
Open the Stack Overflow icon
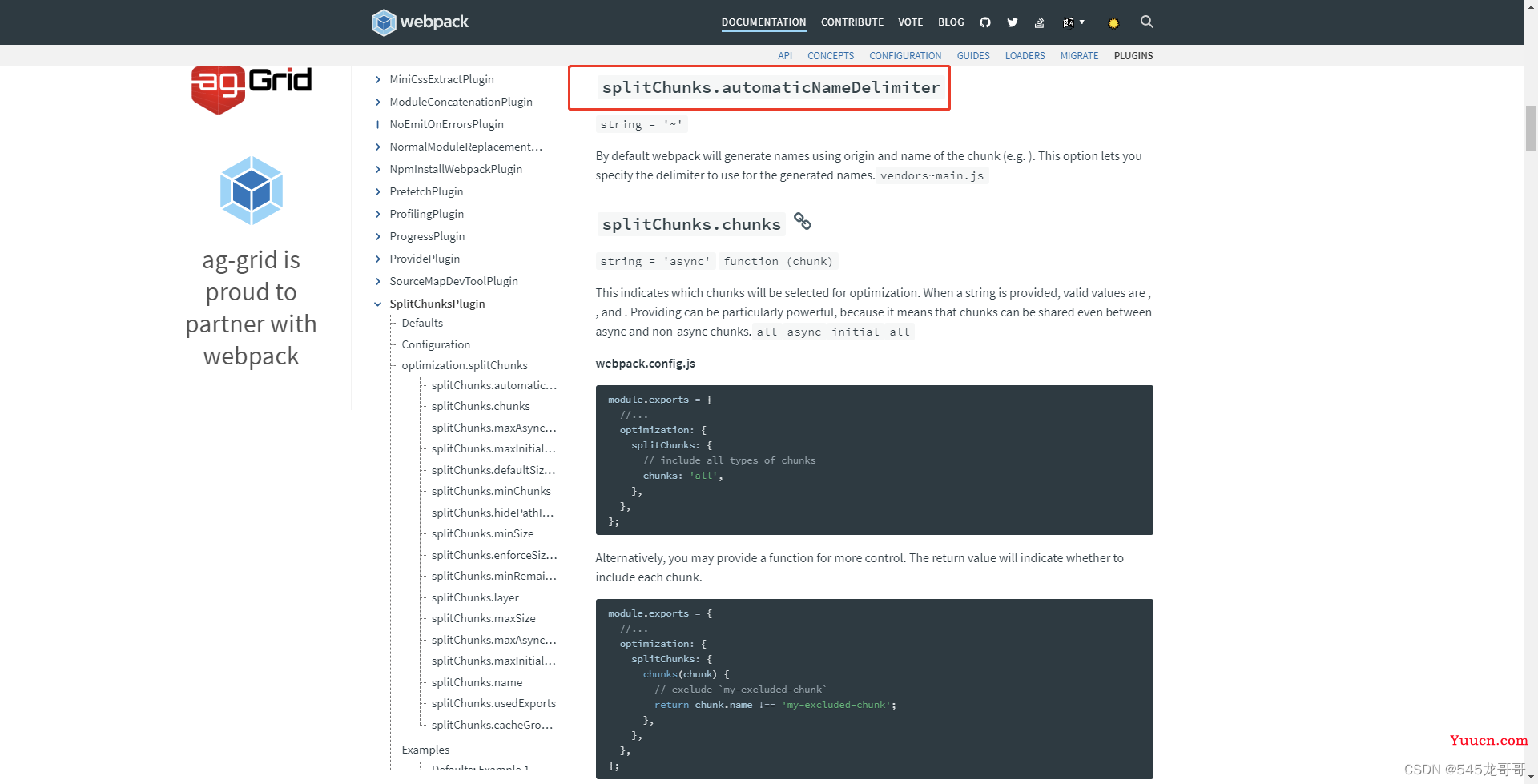tap(1040, 22)
